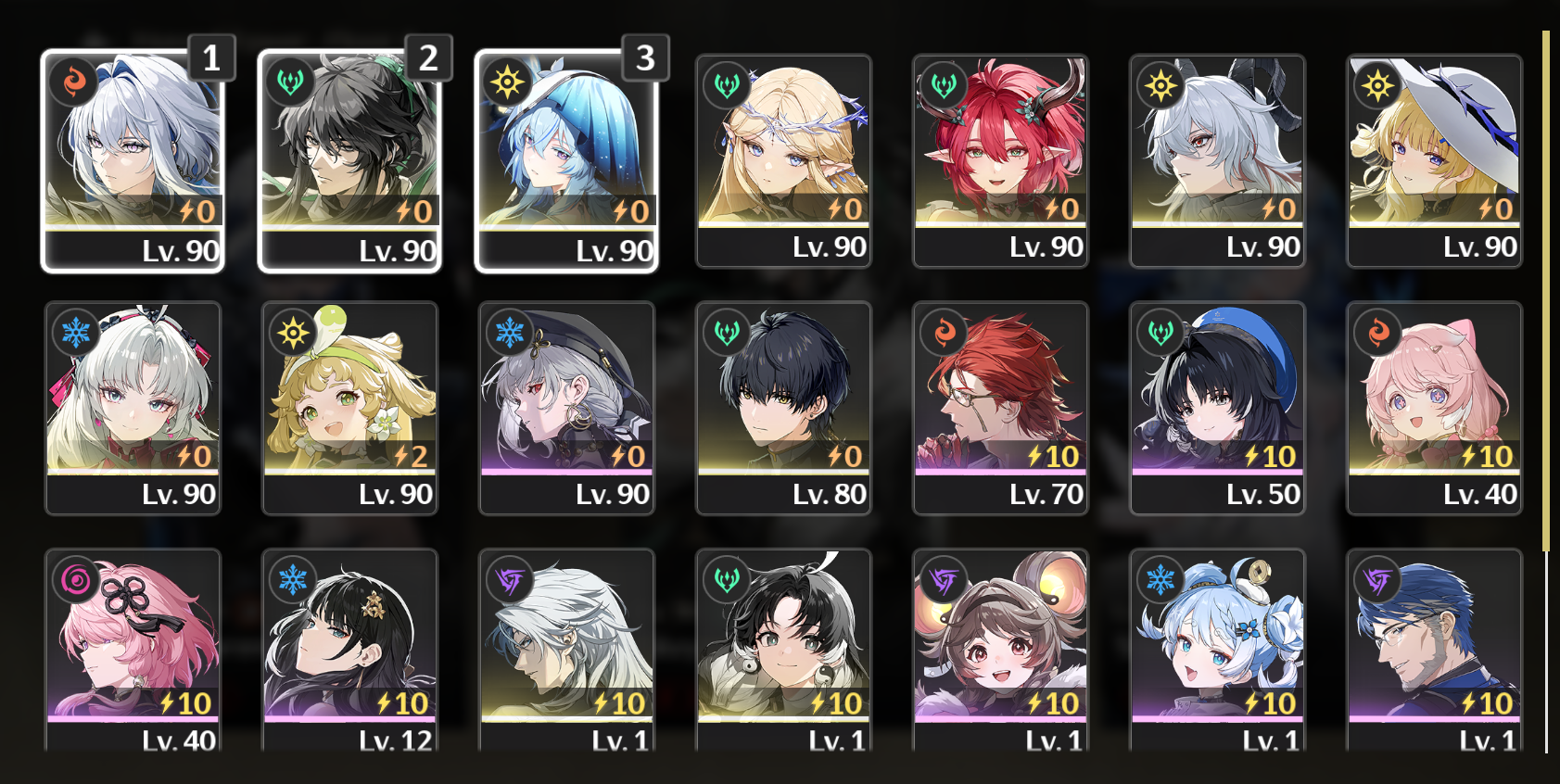This screenshot has width=1560, height=784.
Task: Choose the red-haired horned character
Action: 1000,160
